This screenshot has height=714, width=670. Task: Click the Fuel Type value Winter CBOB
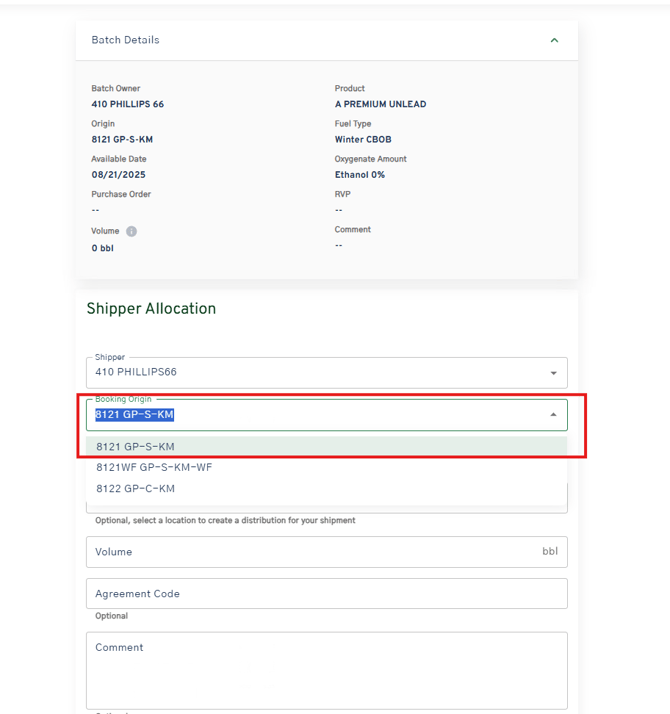coord(363,140)
